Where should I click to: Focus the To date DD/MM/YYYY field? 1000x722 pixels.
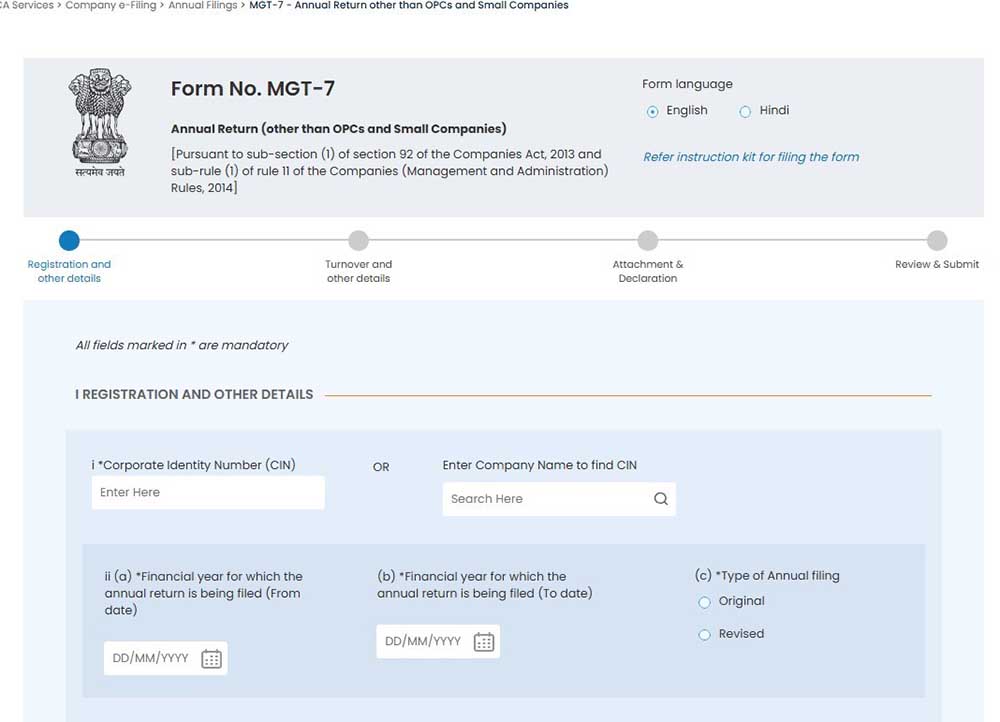pyautogui.click(x=423, y=642)
